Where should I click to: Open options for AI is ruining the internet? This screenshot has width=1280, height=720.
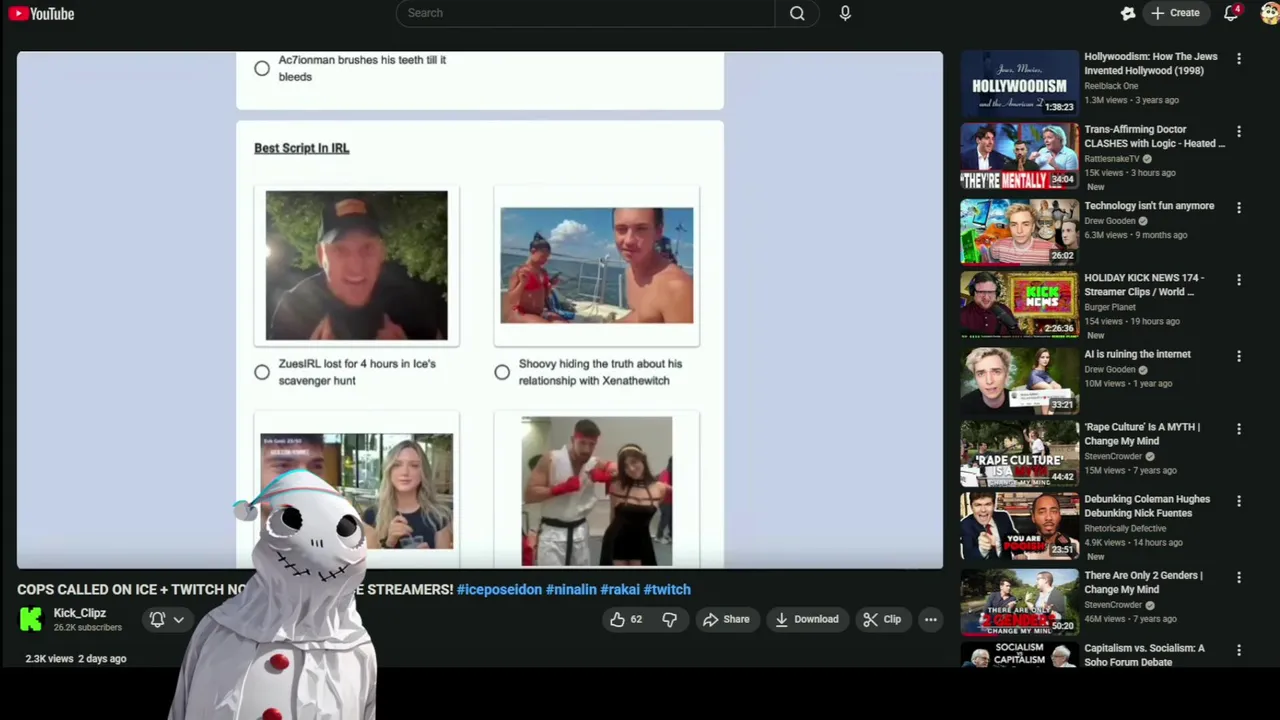point(1239,355)
